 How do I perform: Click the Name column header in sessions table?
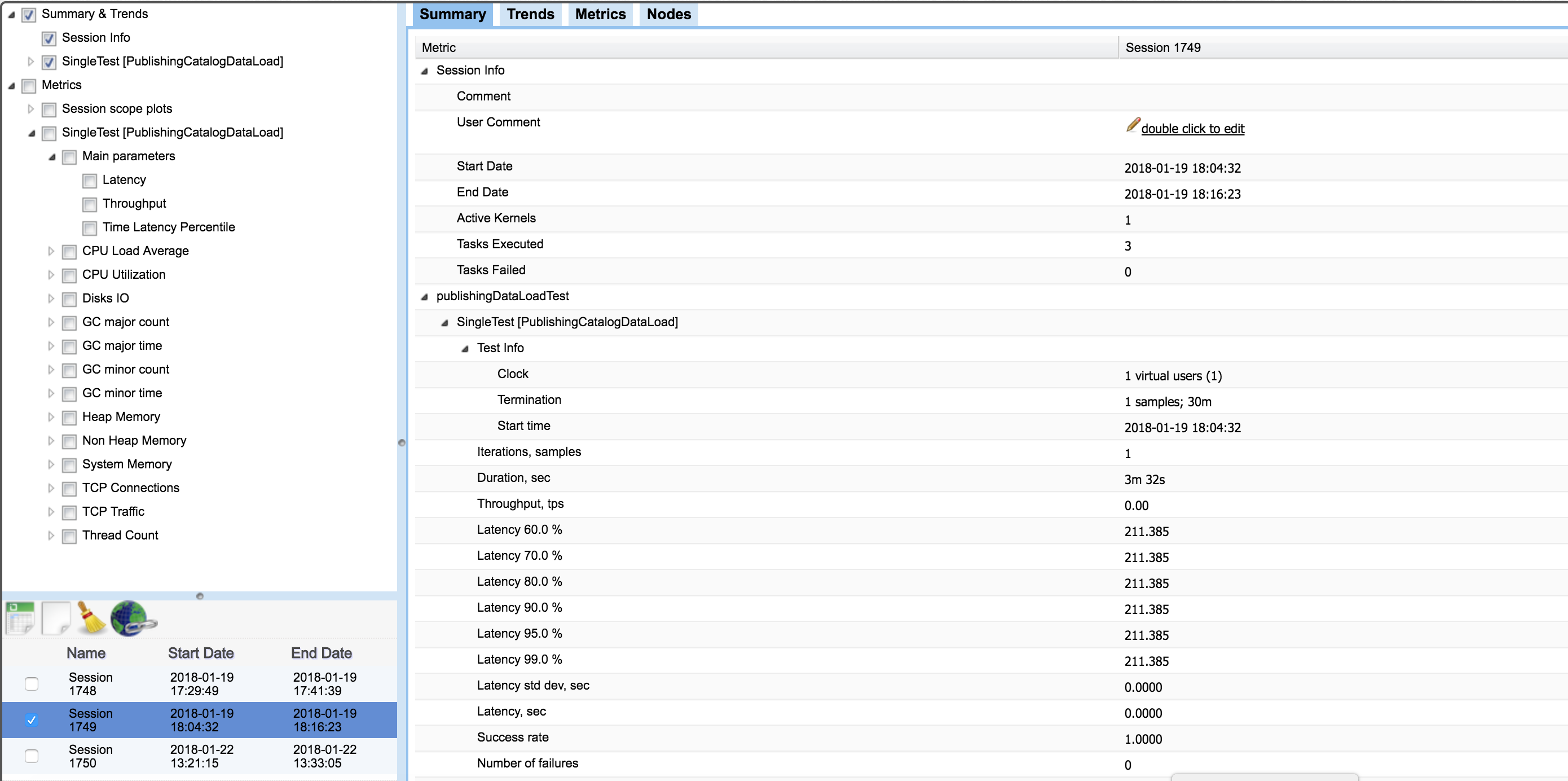coord(86,653)
